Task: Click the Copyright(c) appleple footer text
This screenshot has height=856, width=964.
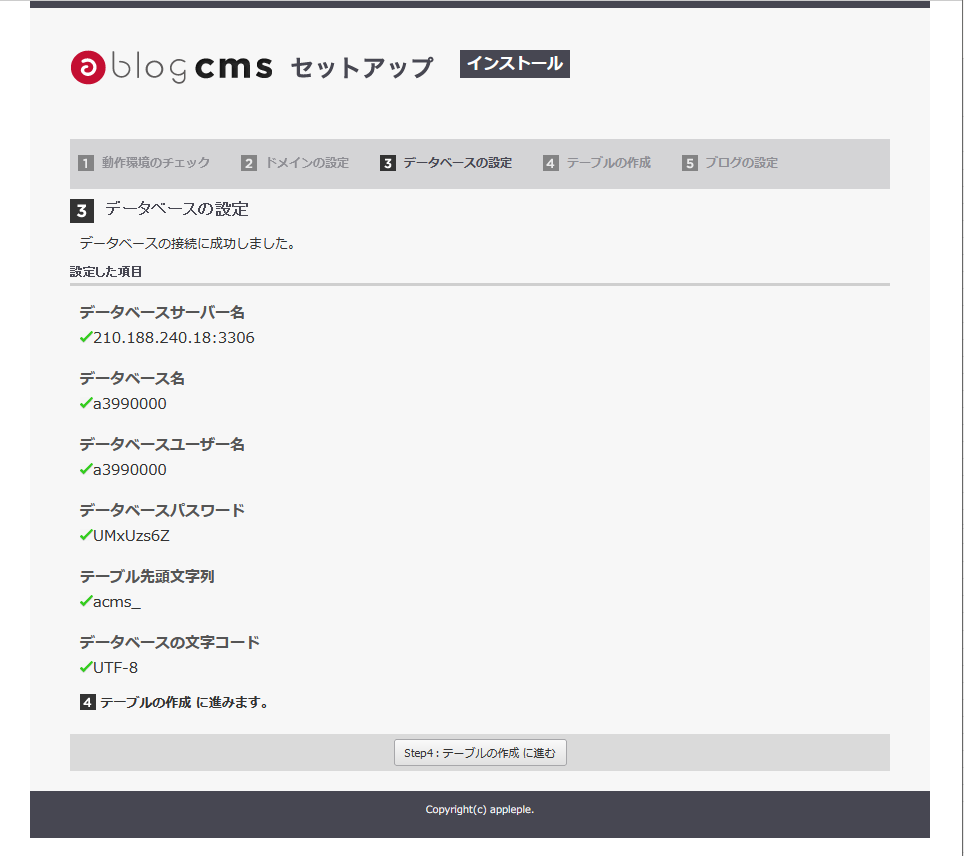Action: 480,809
